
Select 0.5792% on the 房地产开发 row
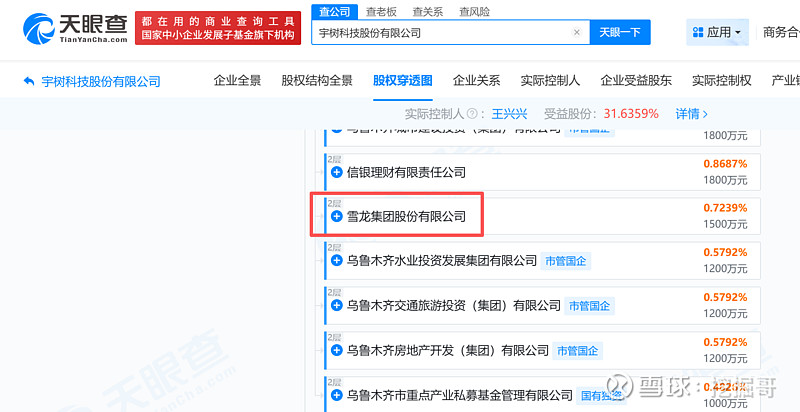click(725, 342)
